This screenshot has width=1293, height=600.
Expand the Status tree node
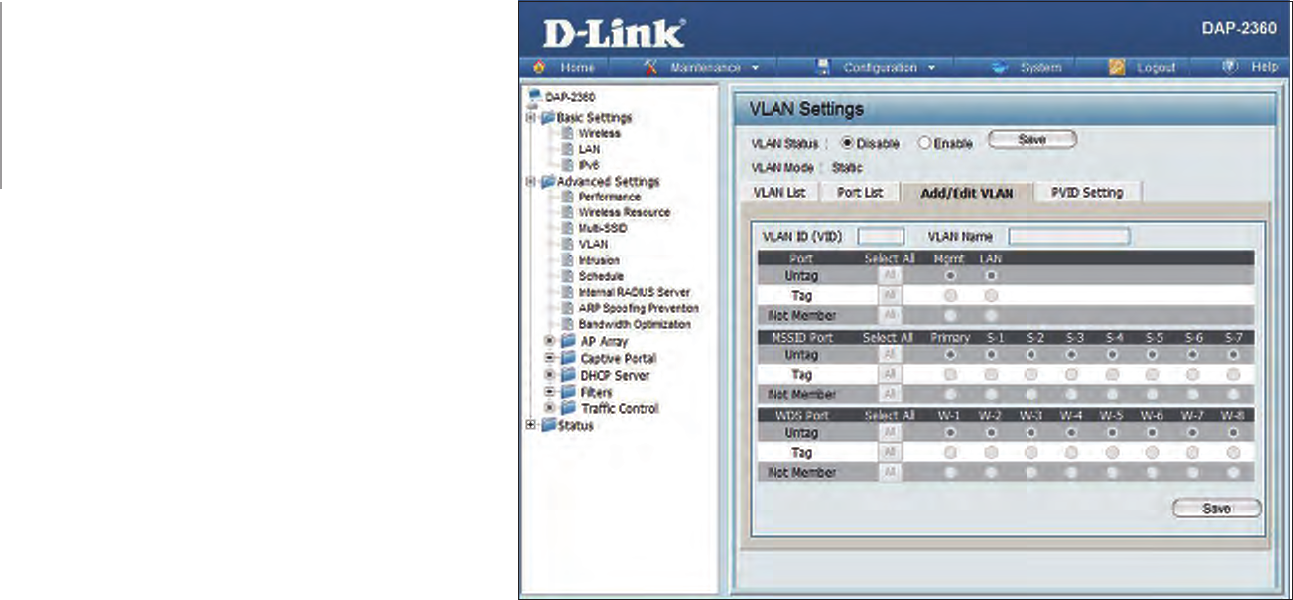tap(530, 425)
